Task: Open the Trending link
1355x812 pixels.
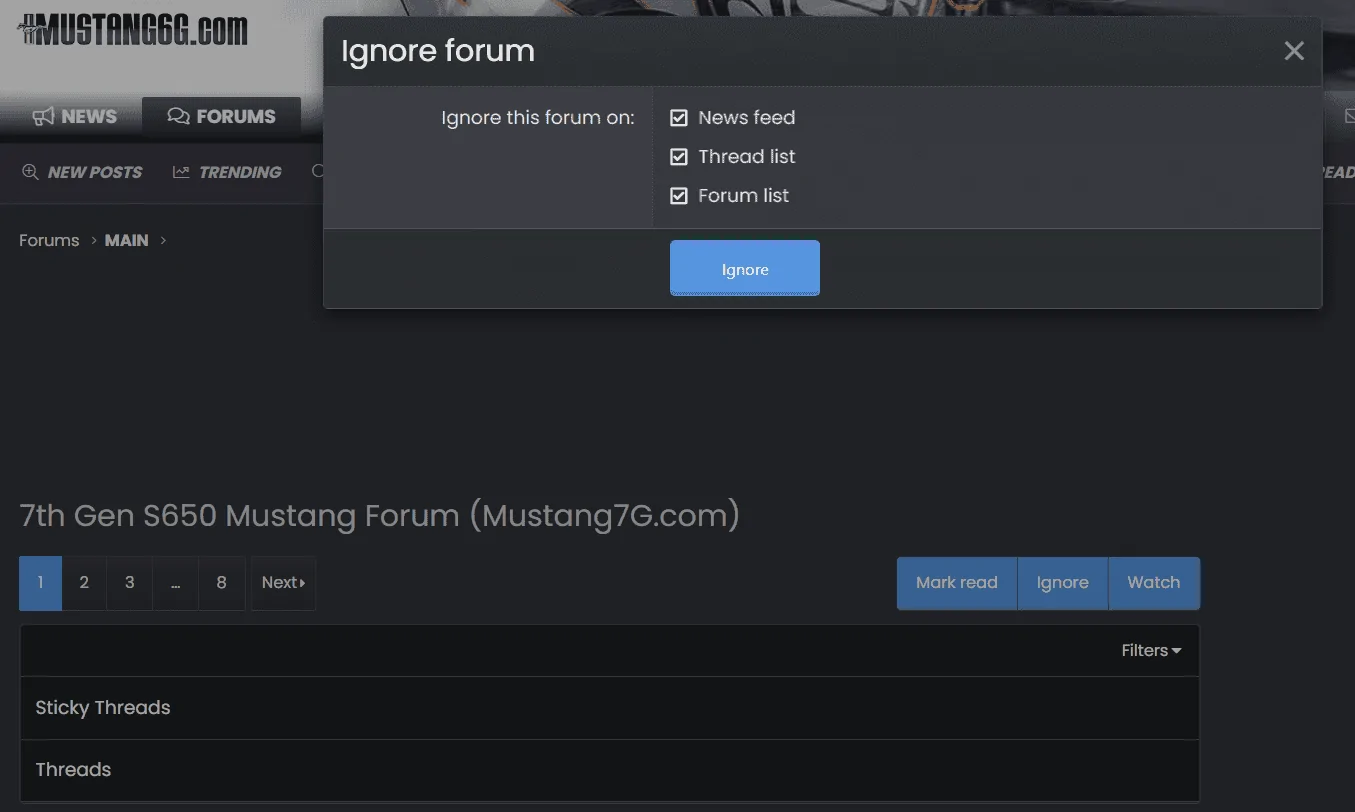Action: pyautogui.click(x=227, y=172)
